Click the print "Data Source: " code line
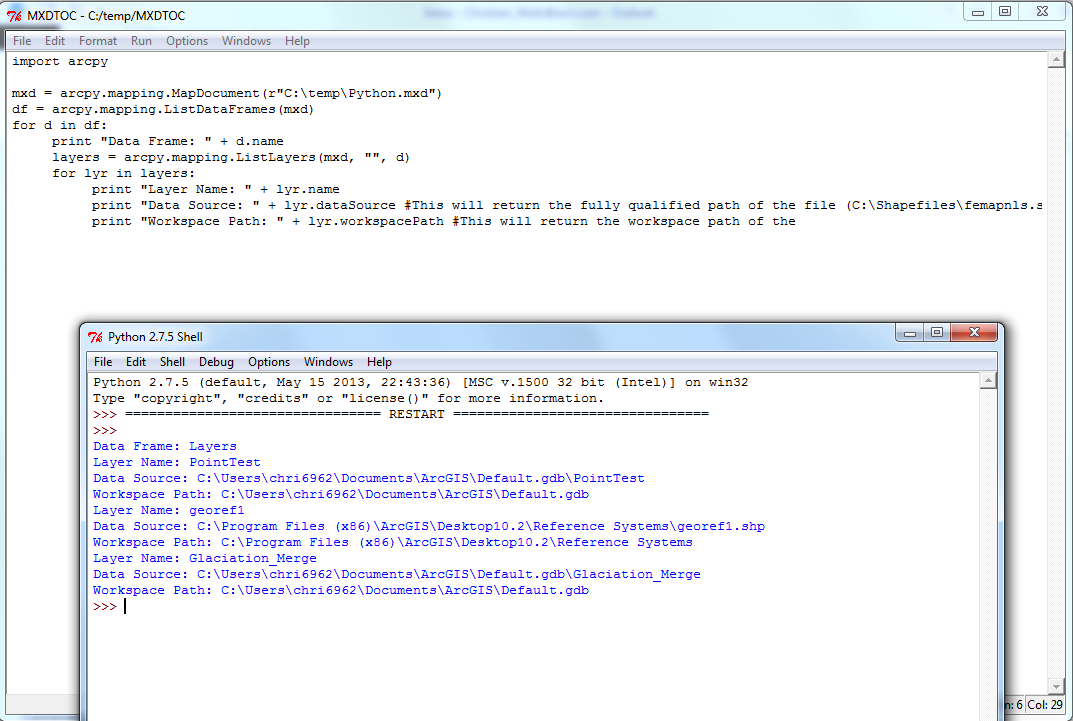1073x721 pixels. tap(567, 205)
